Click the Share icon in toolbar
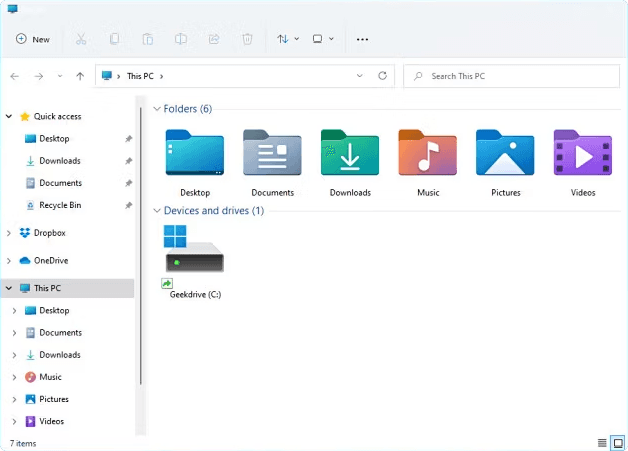 tap(214, 39)
